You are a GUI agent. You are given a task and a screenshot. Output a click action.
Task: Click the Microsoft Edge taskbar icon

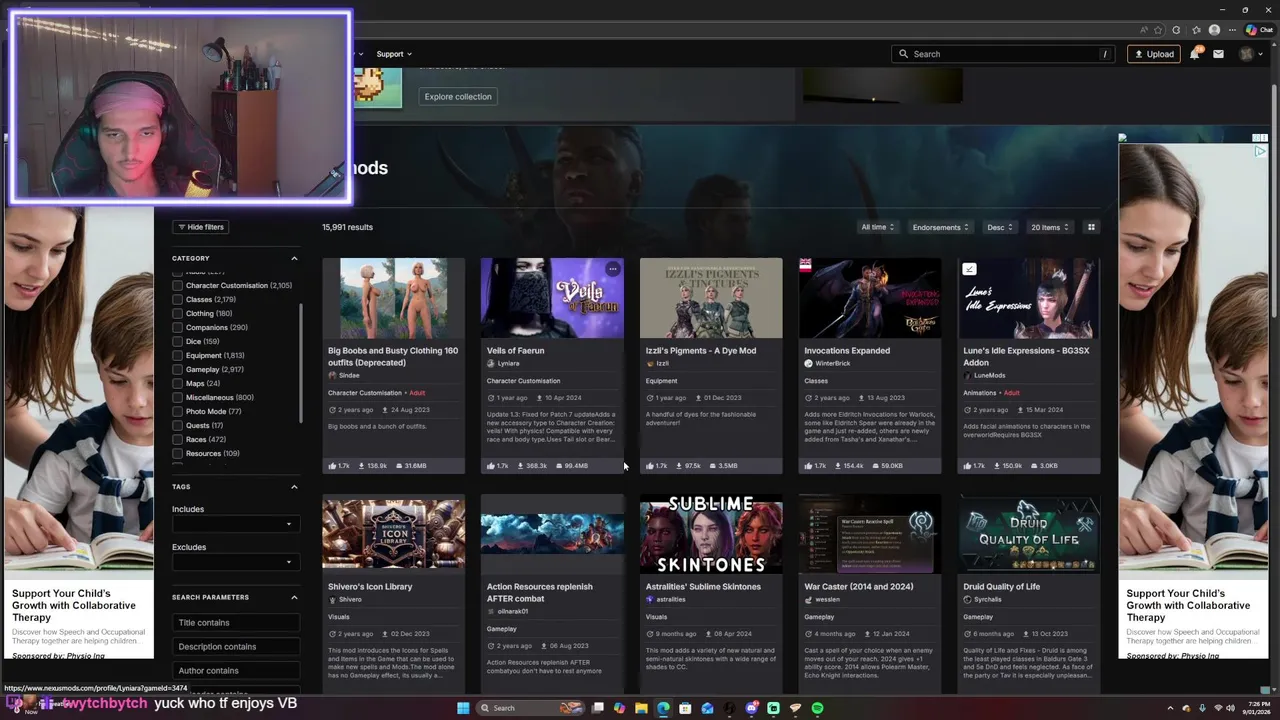coord(663,708)
